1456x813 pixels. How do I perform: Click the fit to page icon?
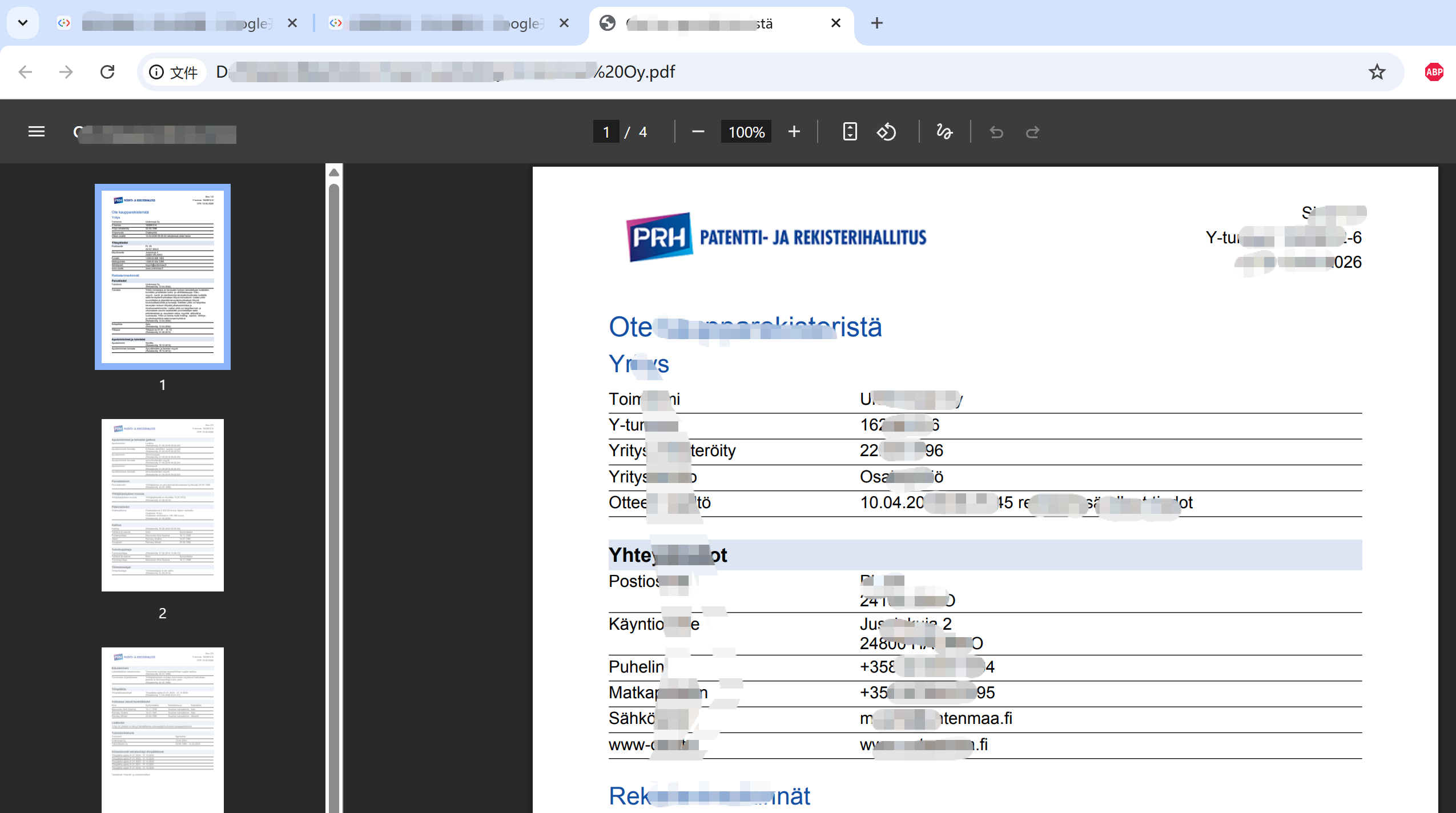tap(850, 132)
